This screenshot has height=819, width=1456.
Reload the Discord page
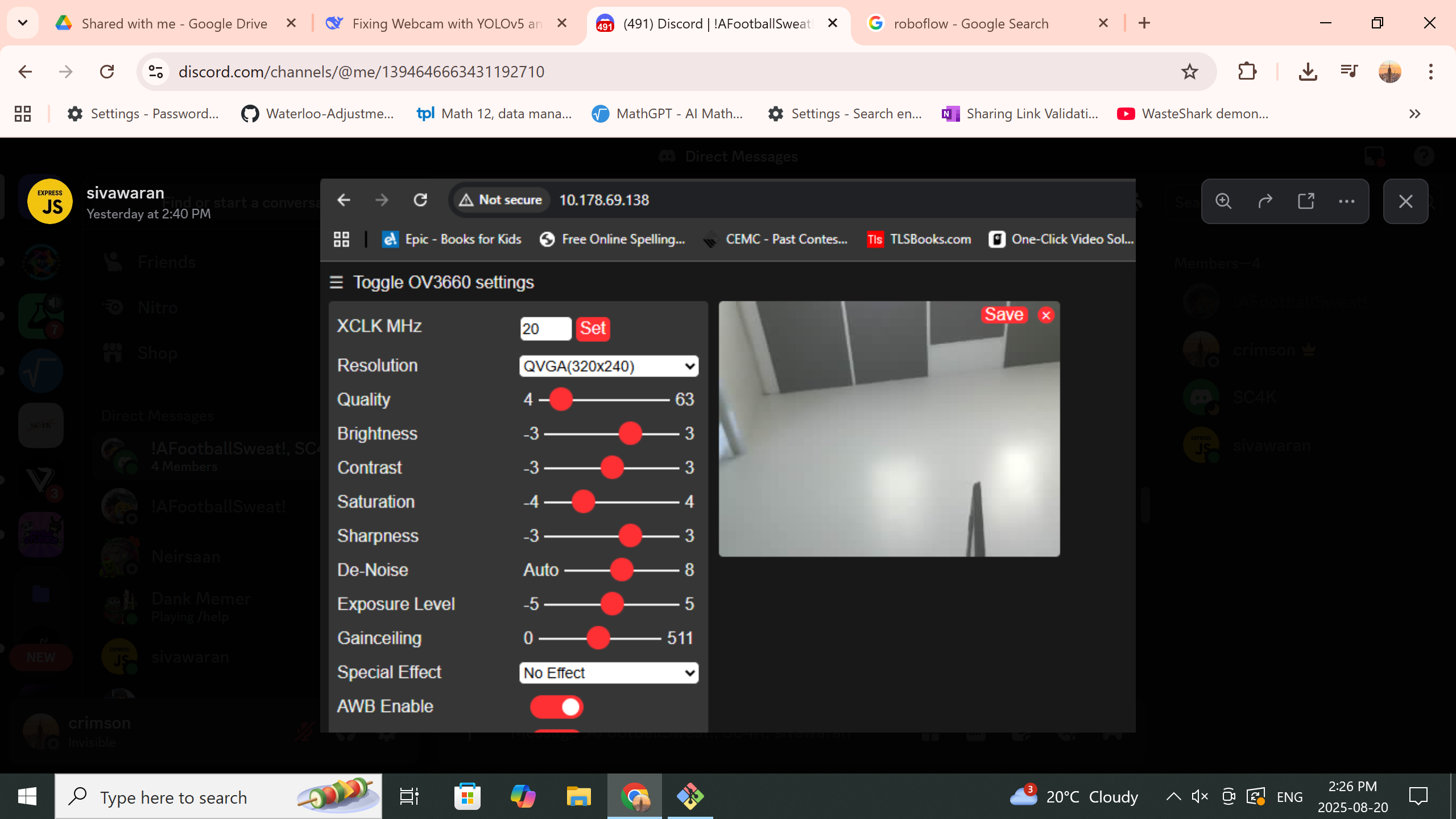(107, 72)
